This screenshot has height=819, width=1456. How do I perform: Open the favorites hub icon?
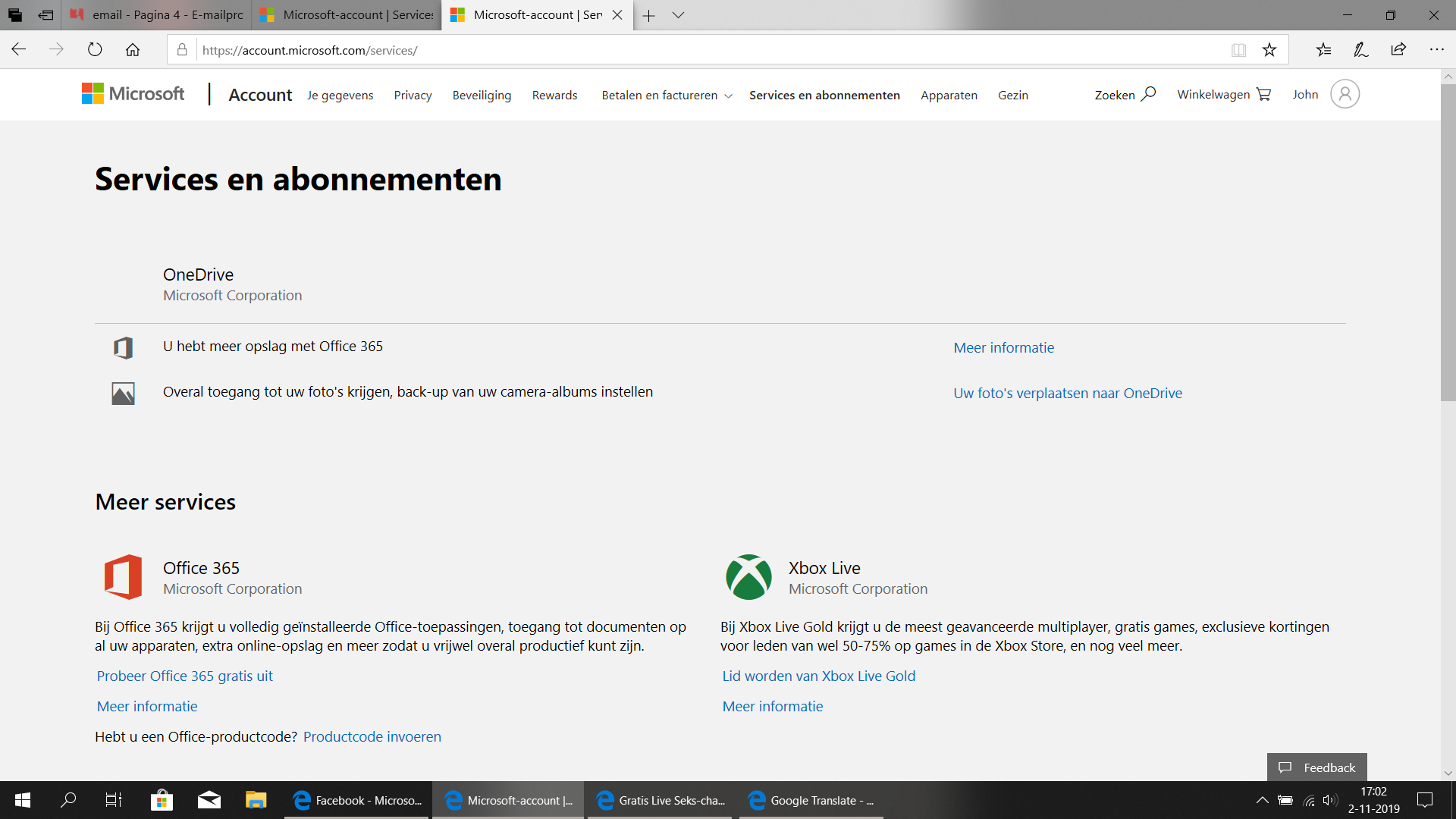[1323, 50]
